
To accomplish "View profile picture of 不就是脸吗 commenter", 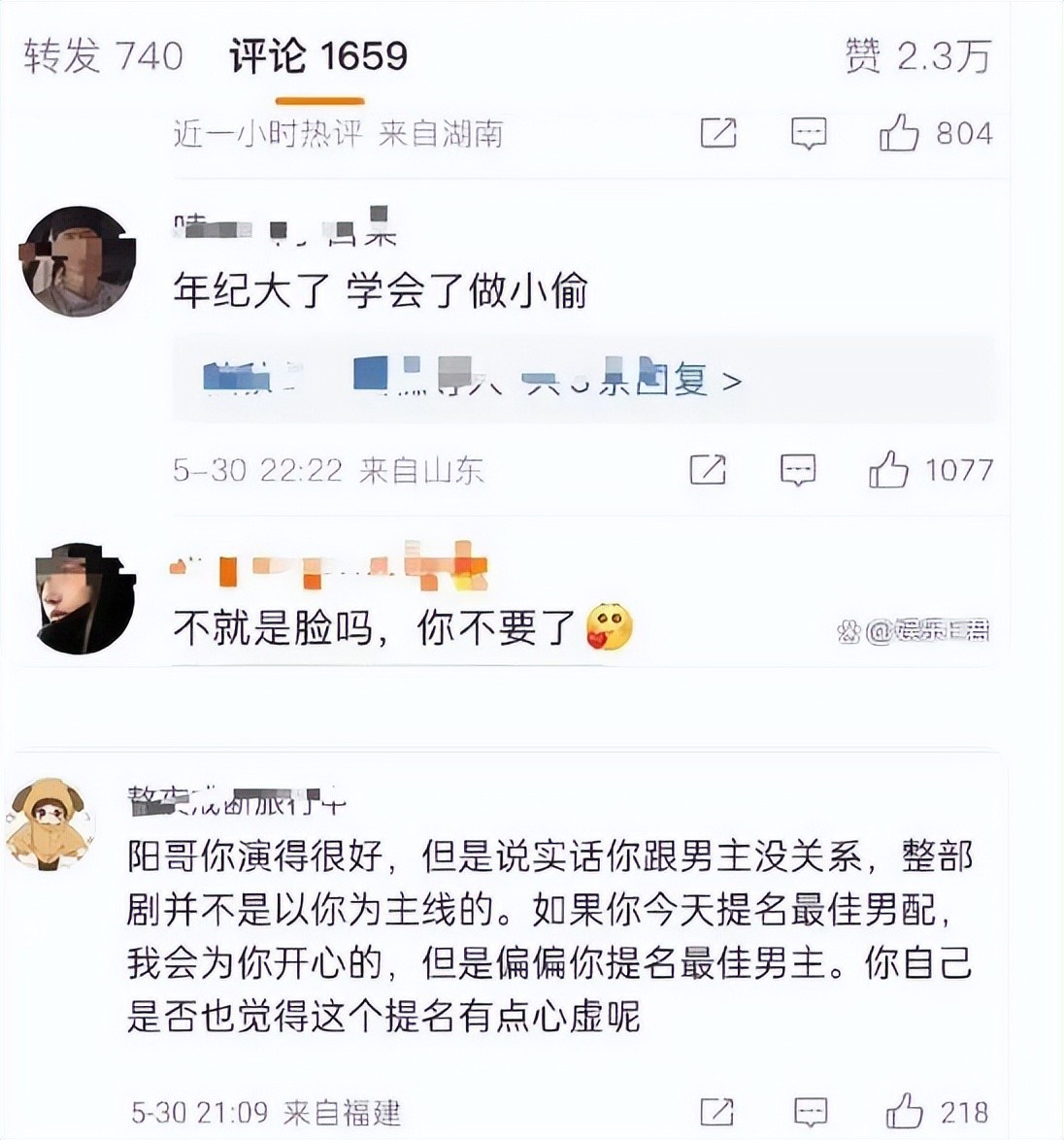I will [x=85, y=599].
